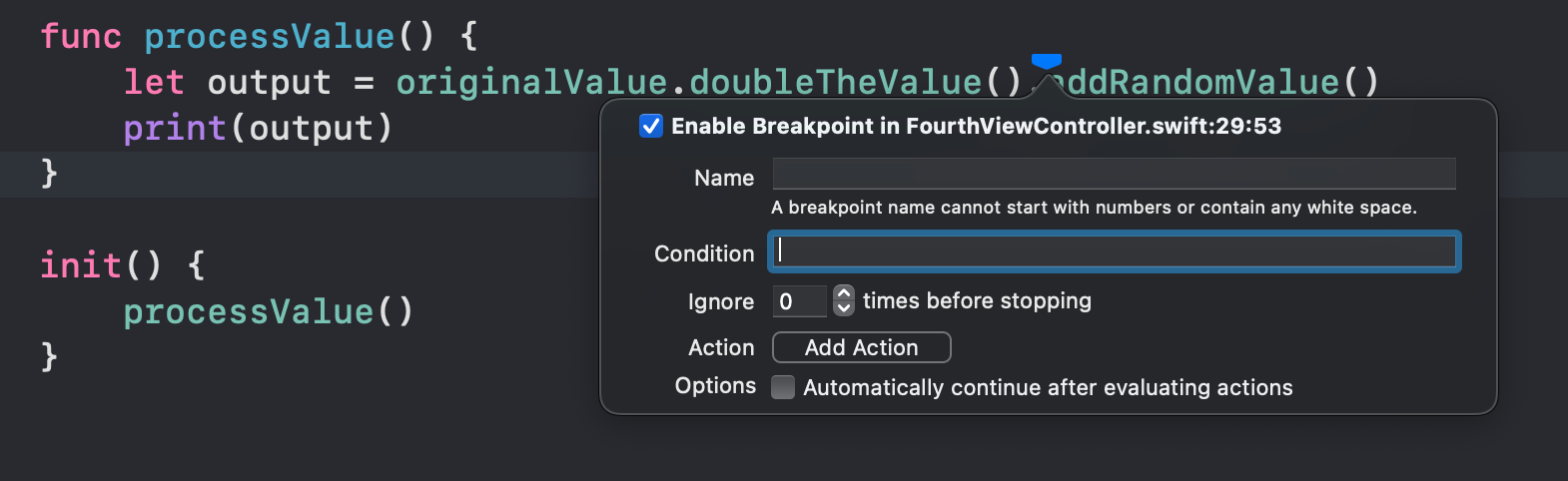Click the init keyword
This screenshot has width=1568, height=481.
[x=81, y=265]
